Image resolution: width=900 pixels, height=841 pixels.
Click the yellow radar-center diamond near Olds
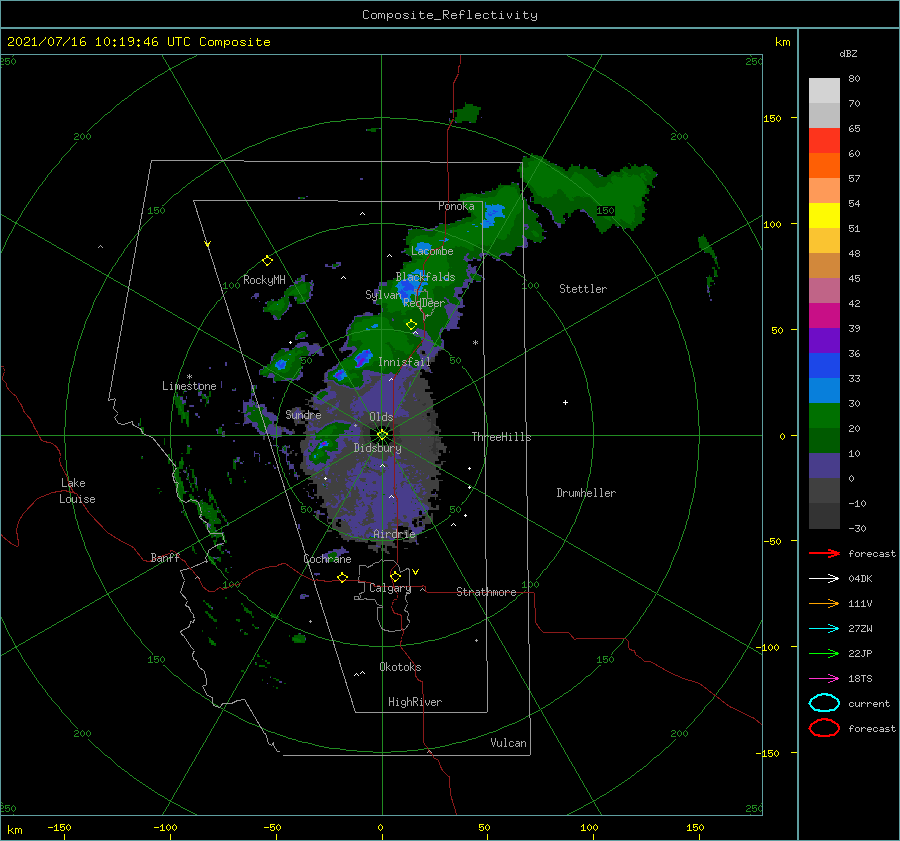pyautogui.click(x=382, y=435)
